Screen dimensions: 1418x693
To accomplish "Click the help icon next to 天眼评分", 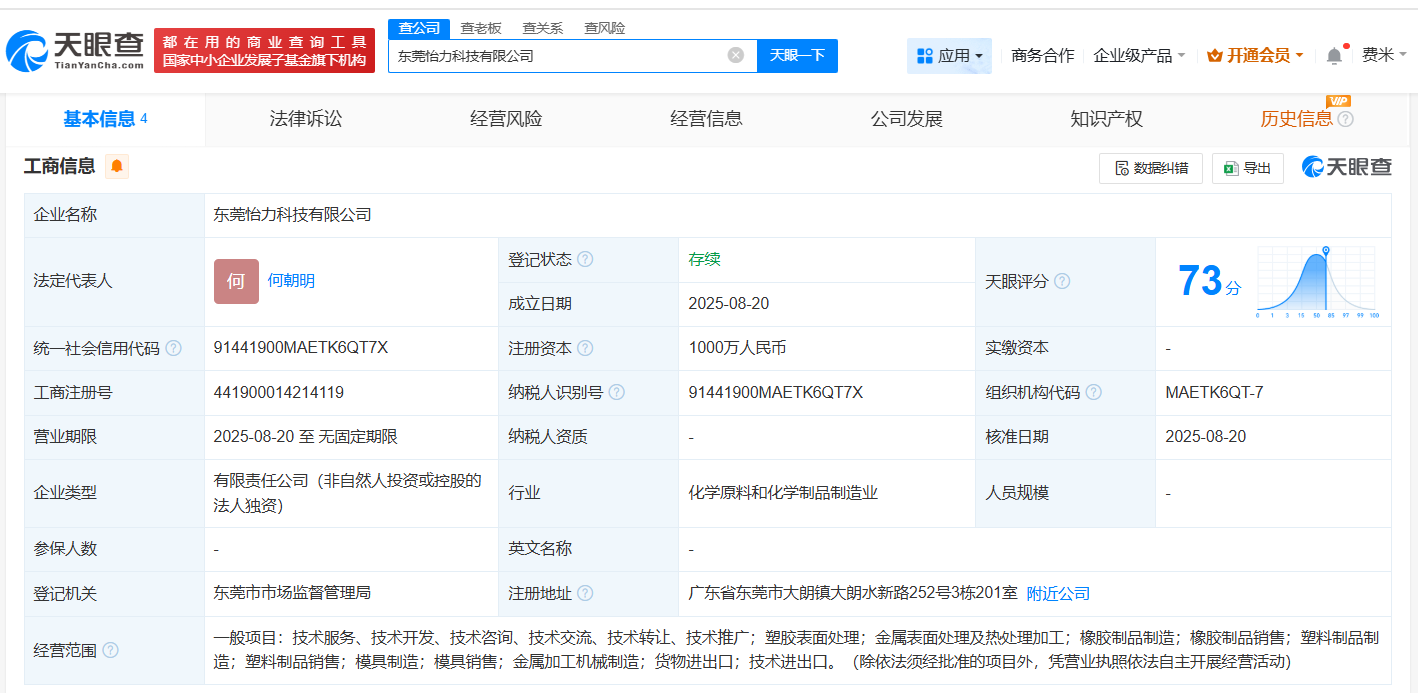I will (1063, 281).
